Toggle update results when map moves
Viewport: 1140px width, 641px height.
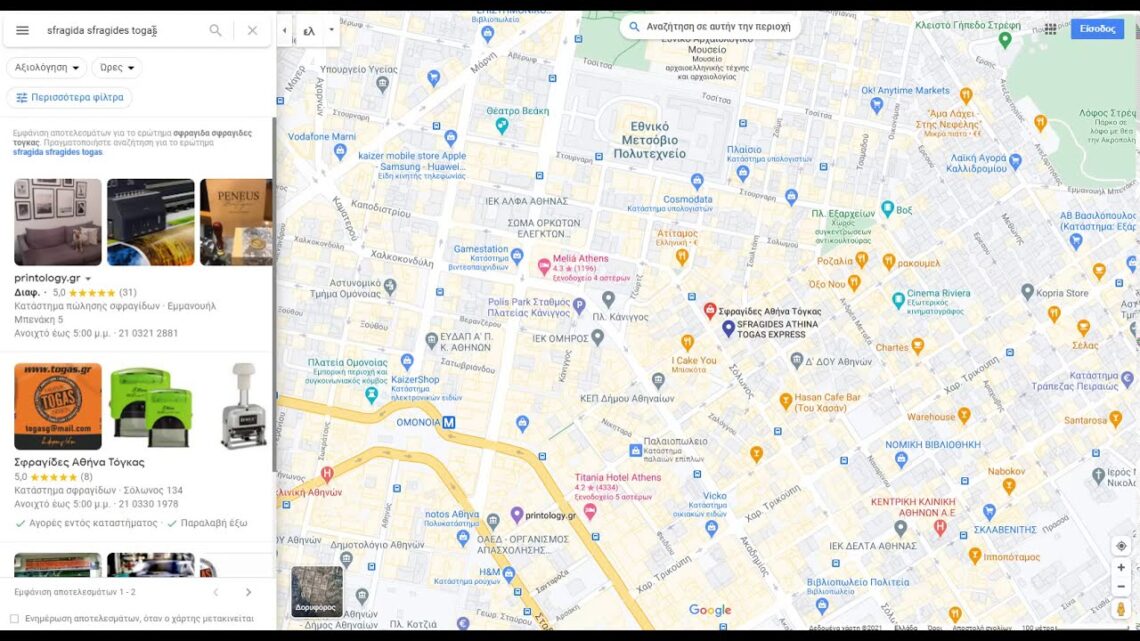(15, 618)
